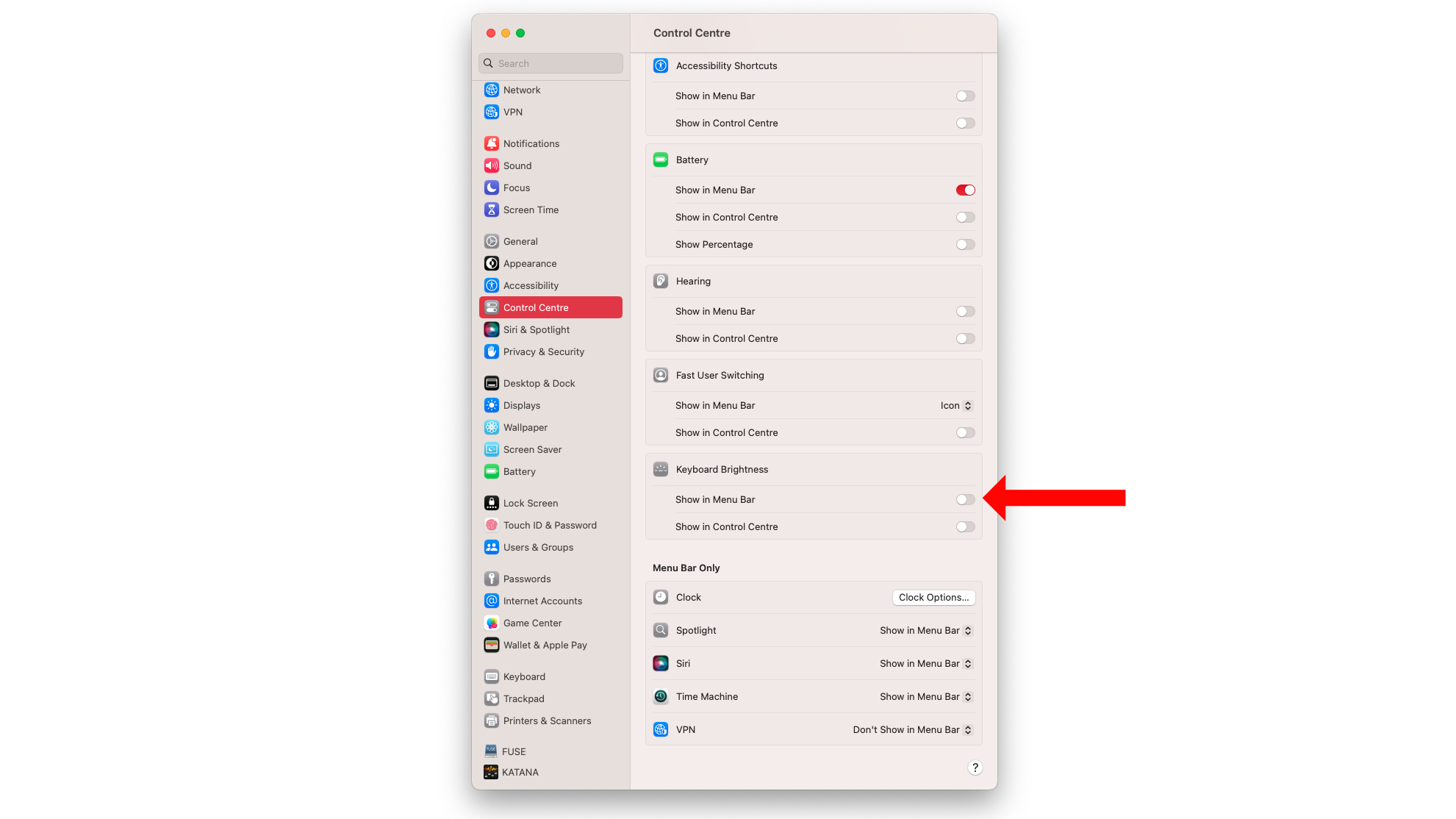Open Wallet & Apple Pay settings

[545, 645]
